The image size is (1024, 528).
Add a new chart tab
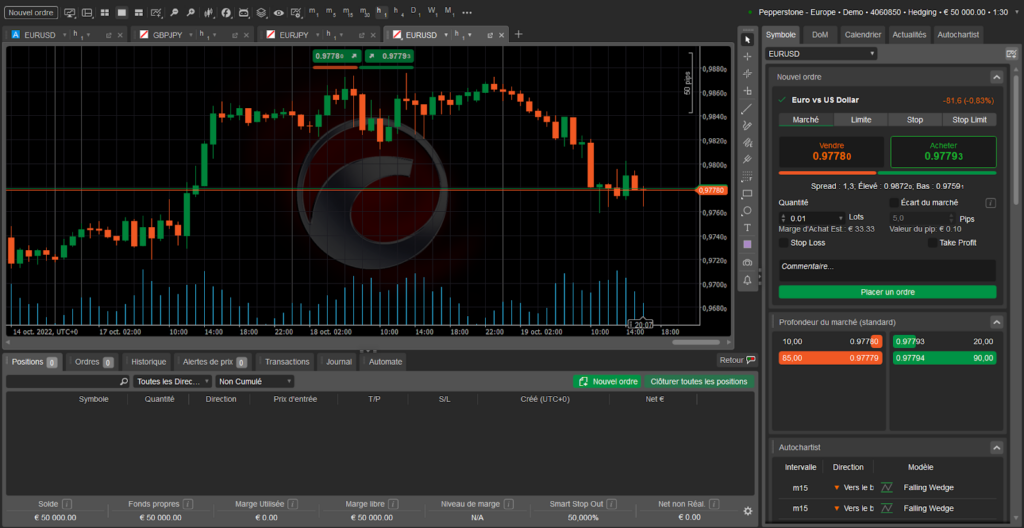point(519,35)
